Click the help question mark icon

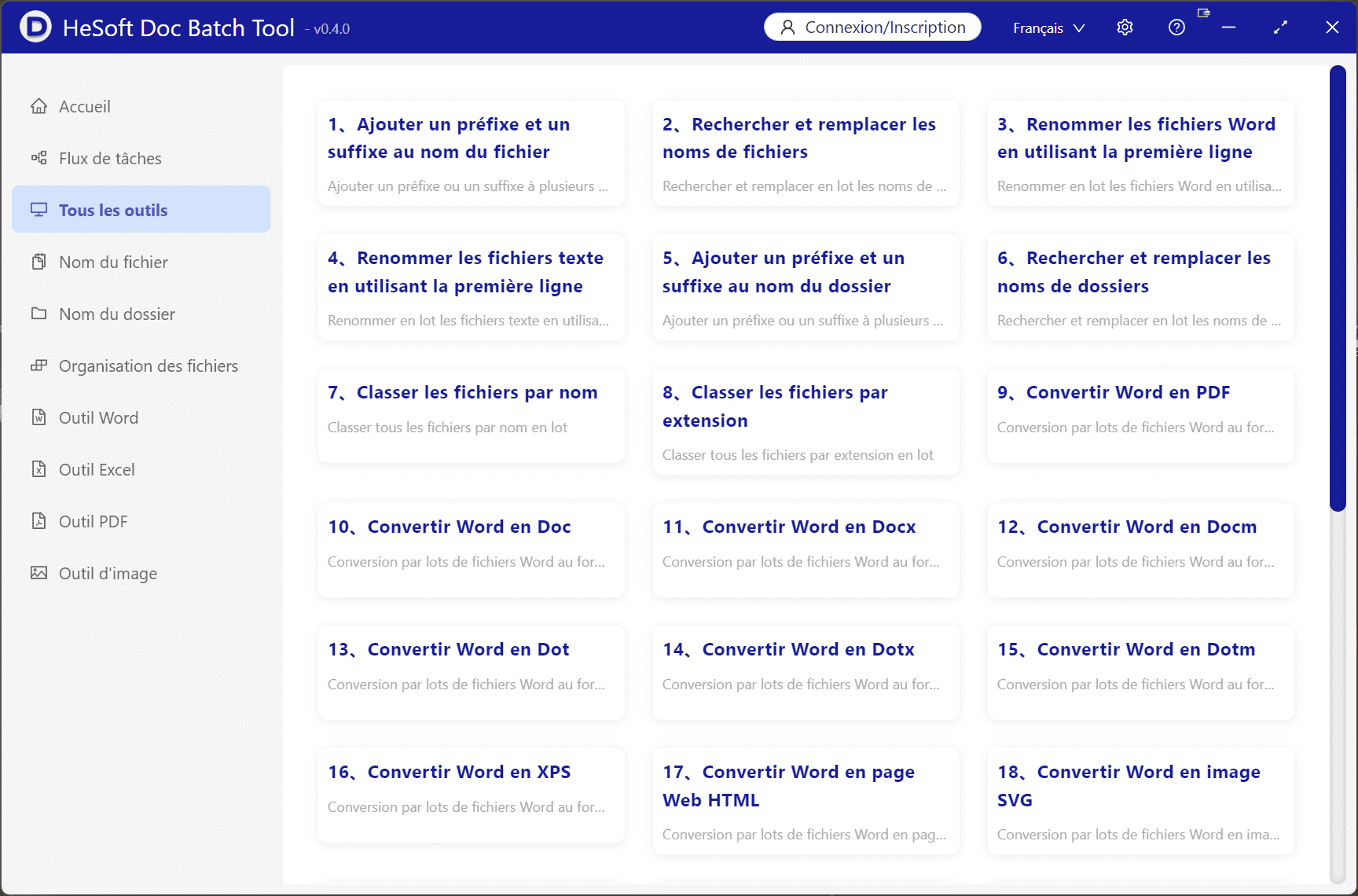(1176, 28)
